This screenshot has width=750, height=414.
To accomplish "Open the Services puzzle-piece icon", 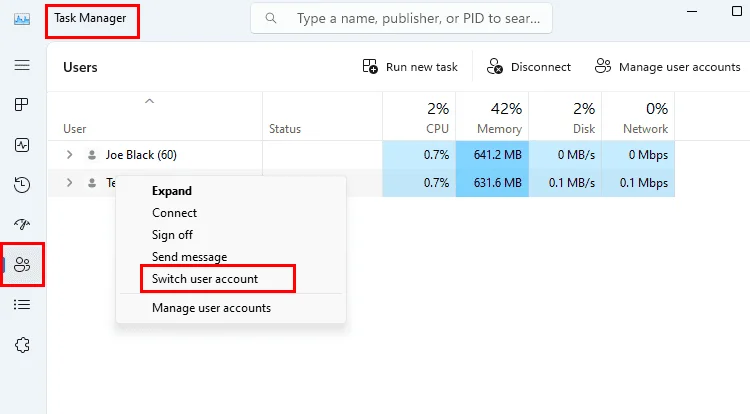I will tap(22, 345).
